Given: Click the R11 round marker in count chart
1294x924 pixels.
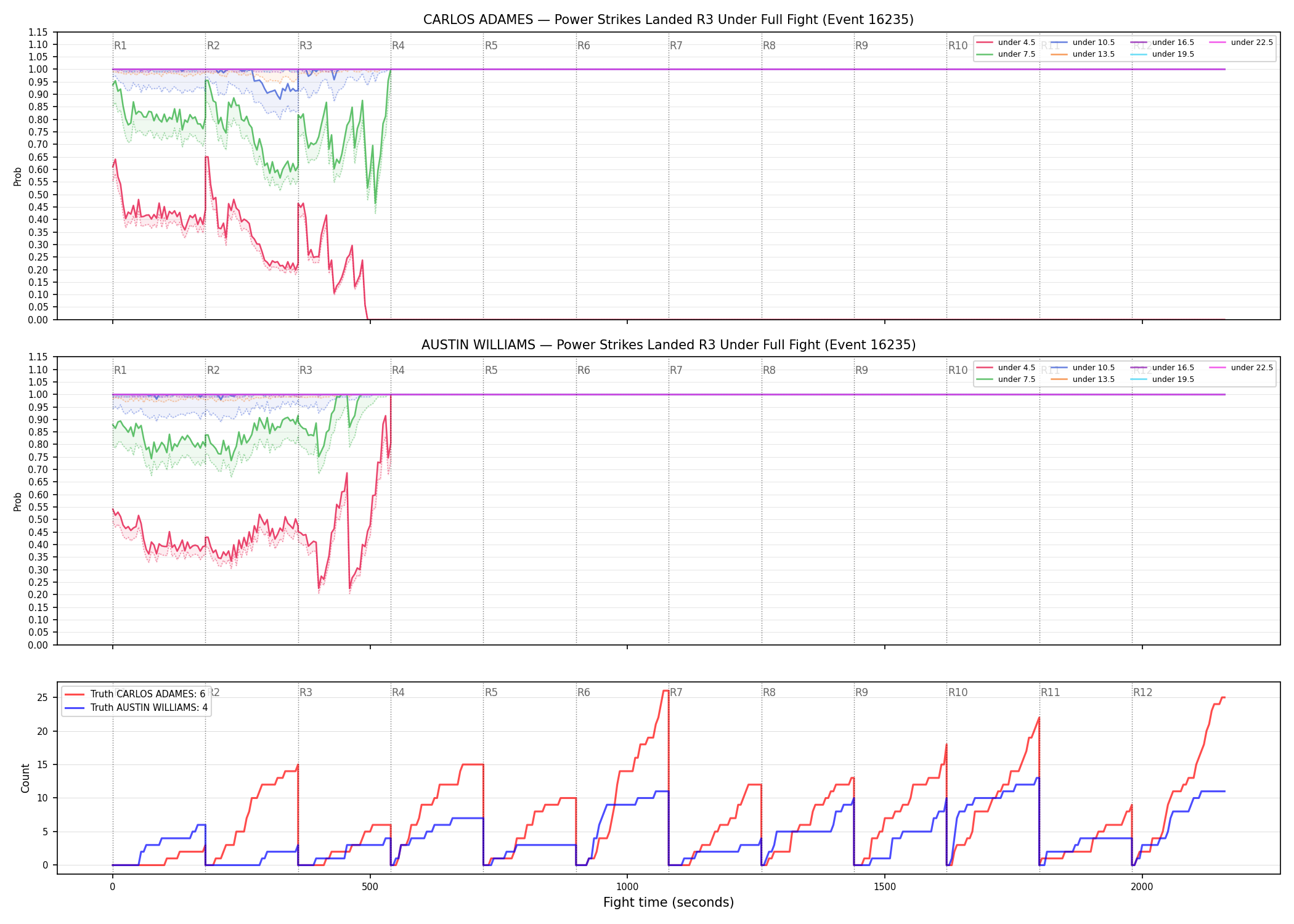Looking at the screenshot, I should [x=1051, y=692].
